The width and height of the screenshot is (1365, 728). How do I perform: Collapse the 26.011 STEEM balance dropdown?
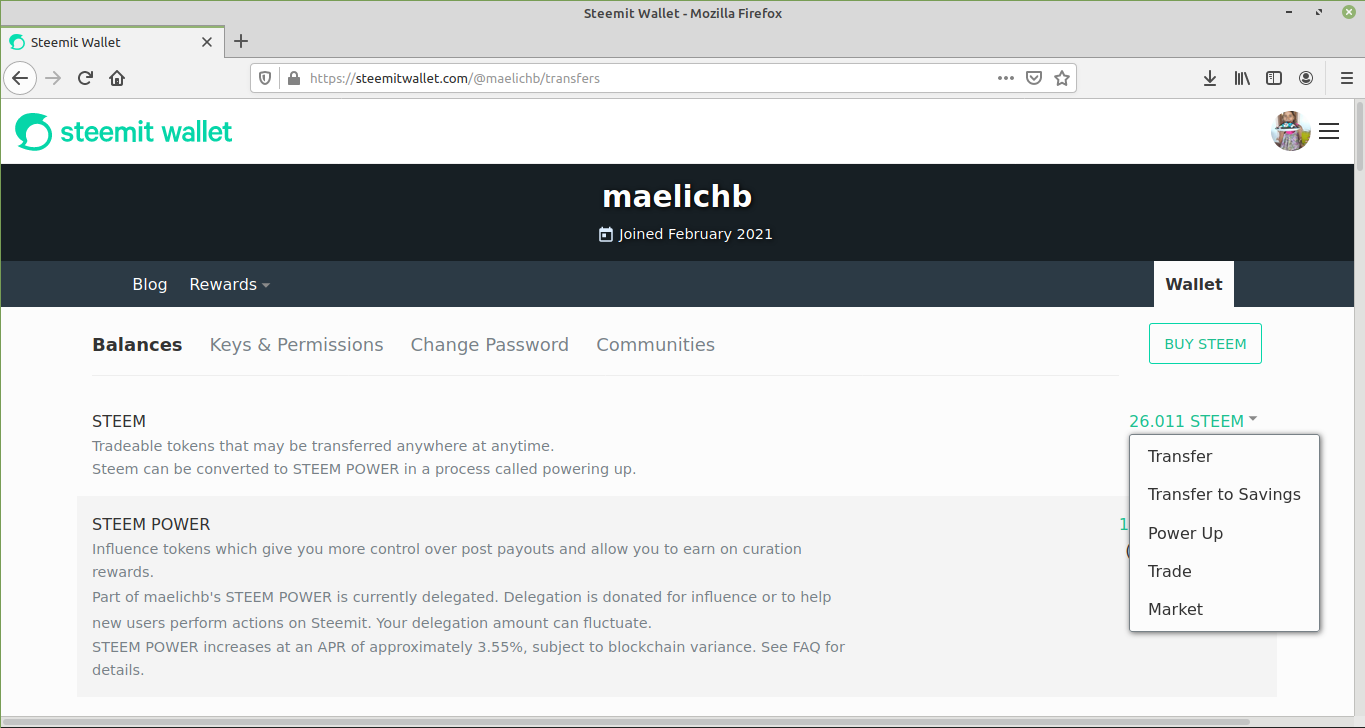[1193, 421]
